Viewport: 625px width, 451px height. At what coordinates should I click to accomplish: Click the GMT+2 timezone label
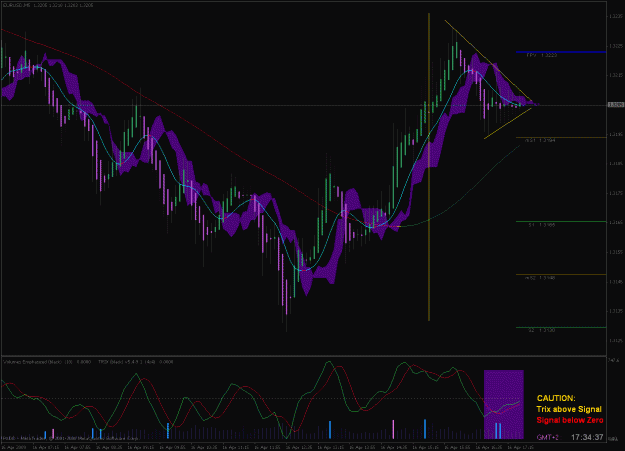[547, 437]
